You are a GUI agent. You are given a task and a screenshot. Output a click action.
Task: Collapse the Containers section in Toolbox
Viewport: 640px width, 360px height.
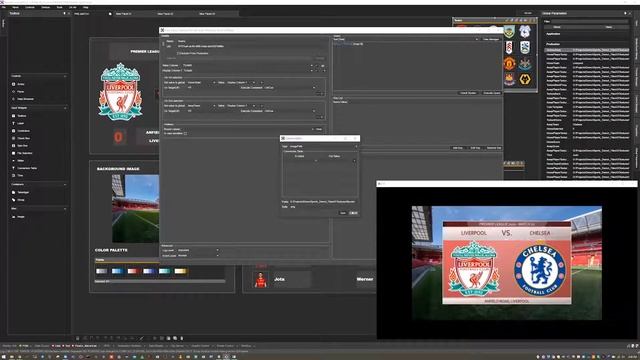[x=65, y=184]
